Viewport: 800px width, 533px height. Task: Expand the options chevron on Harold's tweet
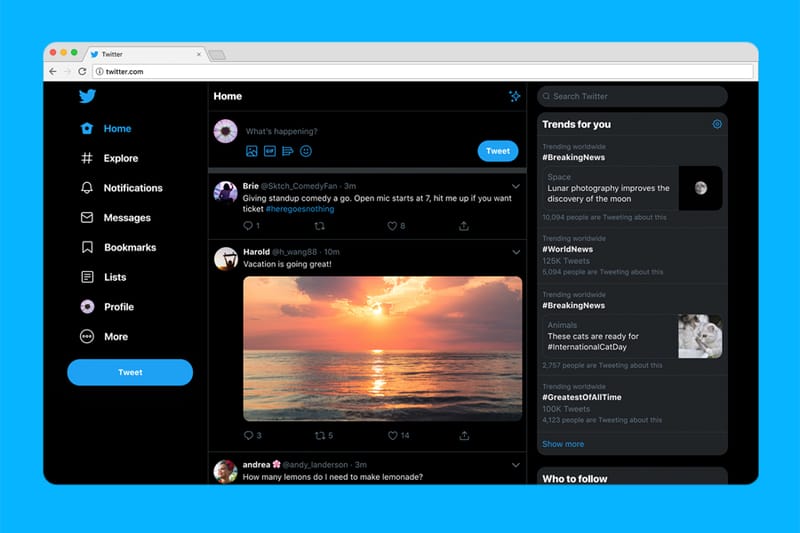click(516, 252)
